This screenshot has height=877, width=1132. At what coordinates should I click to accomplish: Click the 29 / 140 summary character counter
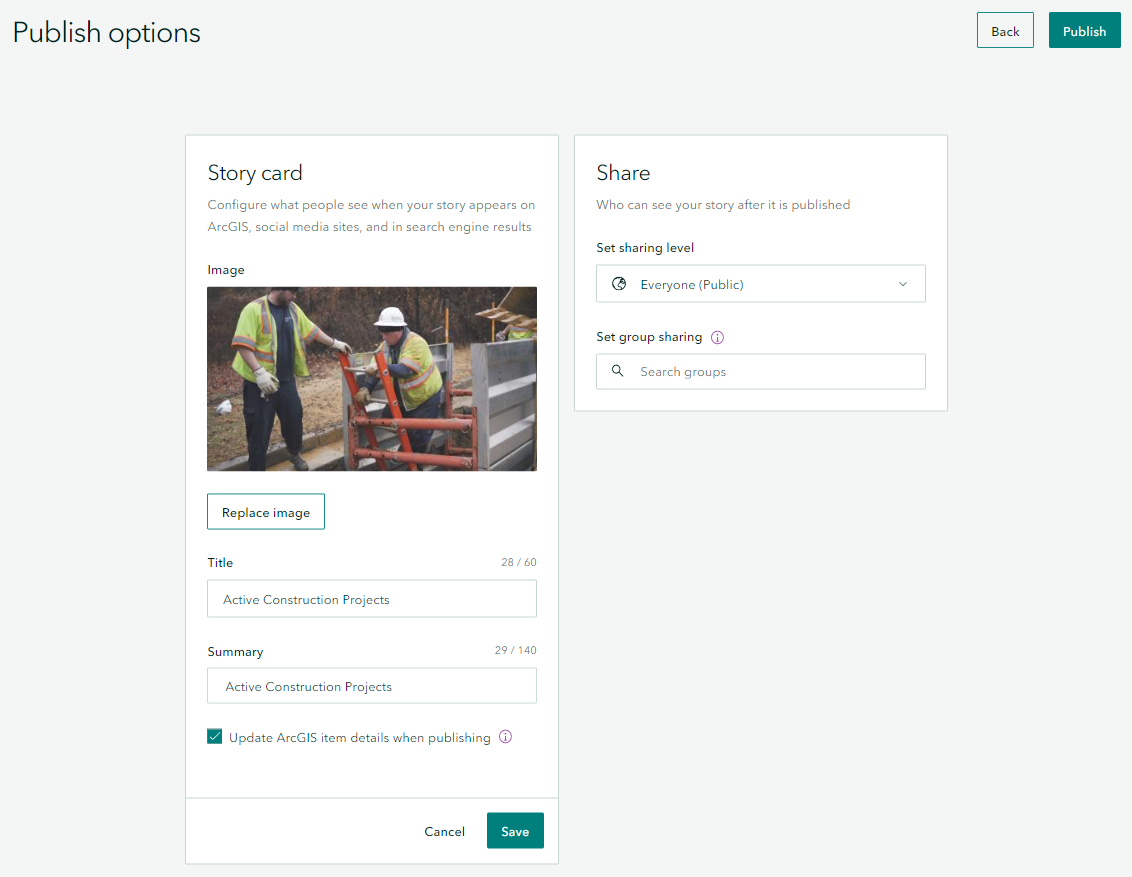click(x=516, y=650)
